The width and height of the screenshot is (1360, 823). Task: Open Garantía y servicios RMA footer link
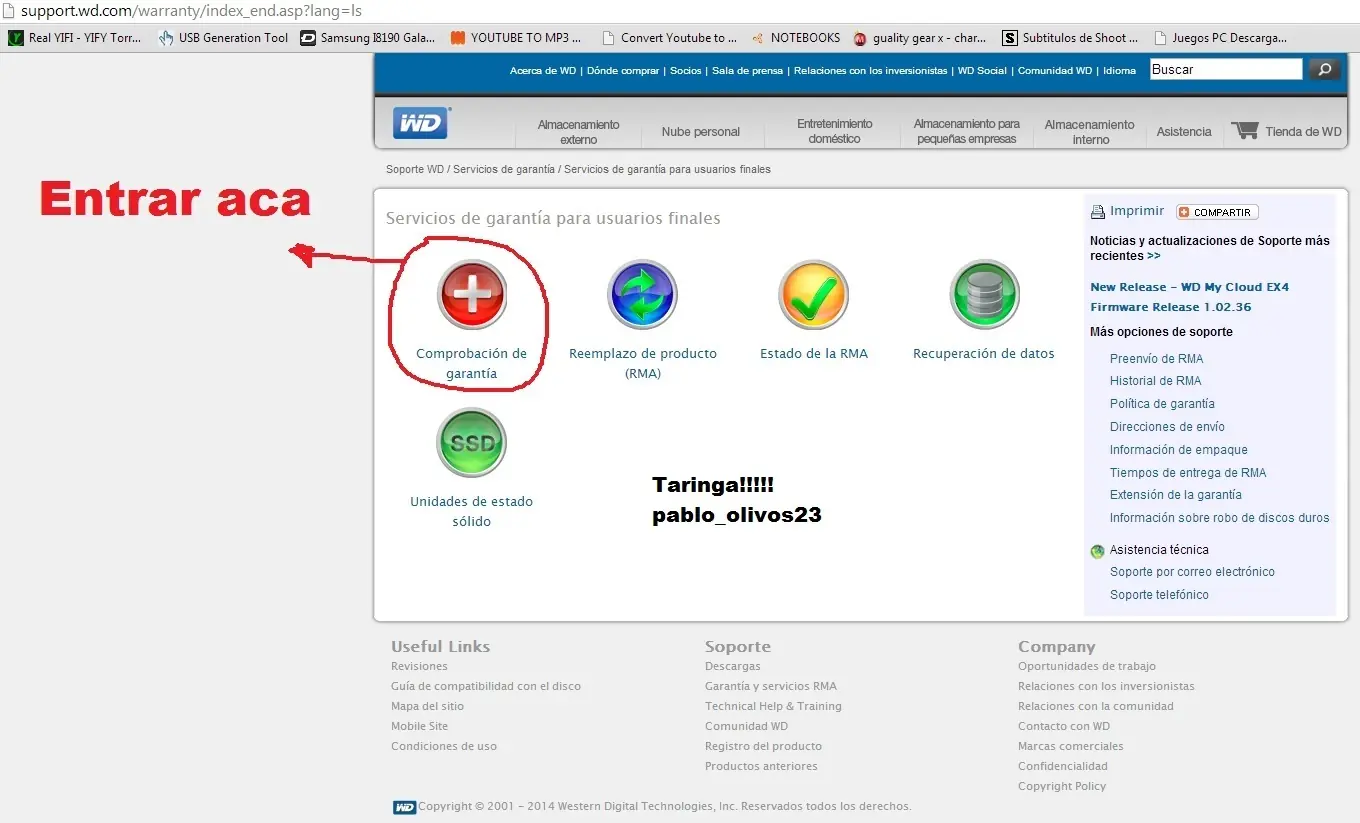coord(771,687)
